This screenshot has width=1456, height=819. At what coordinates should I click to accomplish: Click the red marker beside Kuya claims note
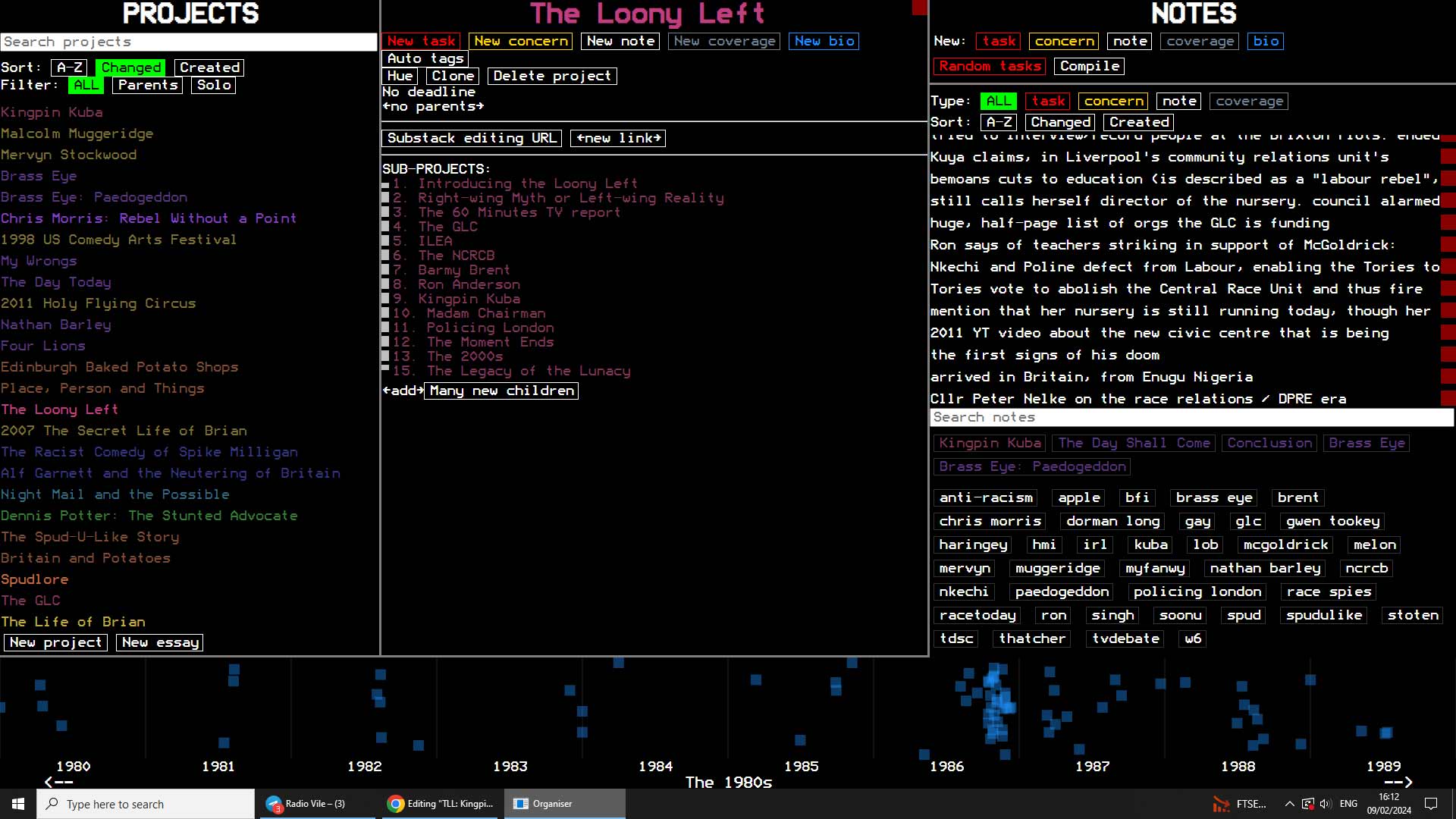pyautogui.click(x=1448, y=157)
